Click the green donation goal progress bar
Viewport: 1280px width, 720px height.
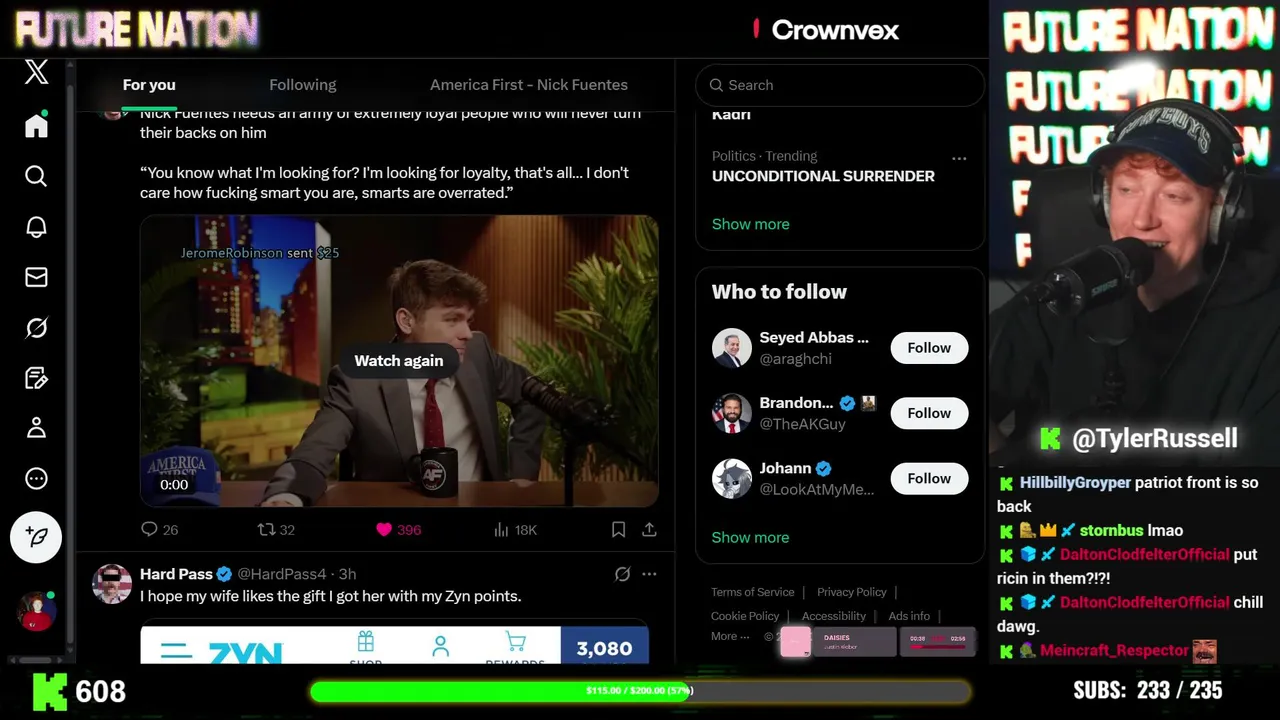(640, 691)
